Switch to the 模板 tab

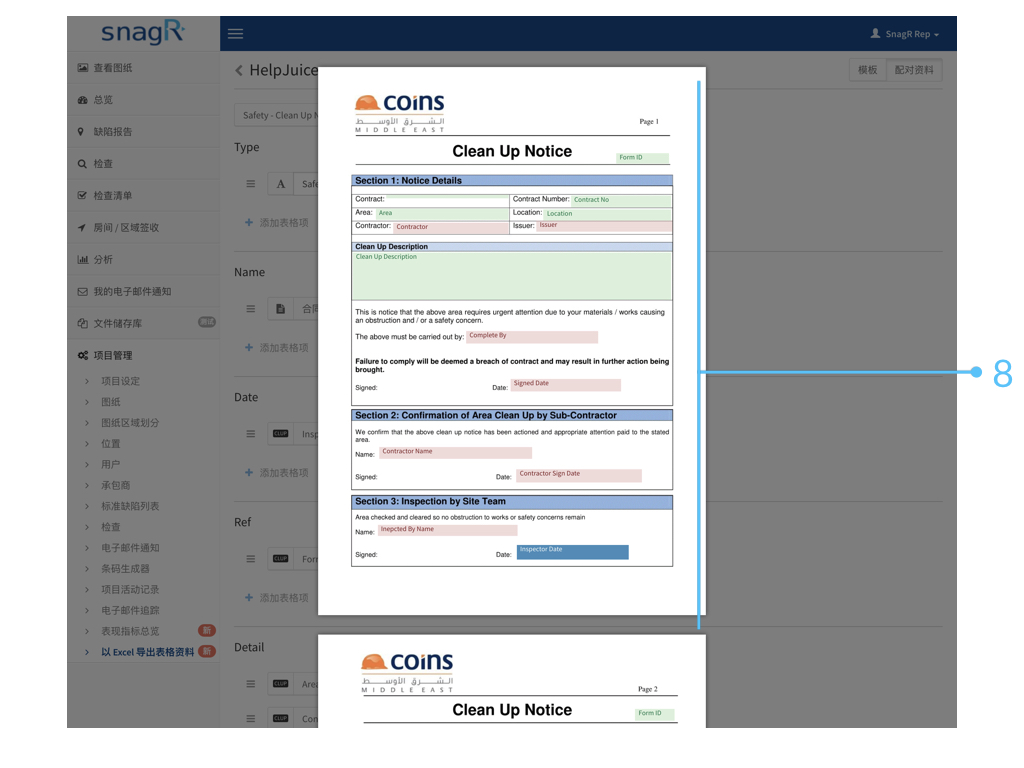[x=867, y=70]
